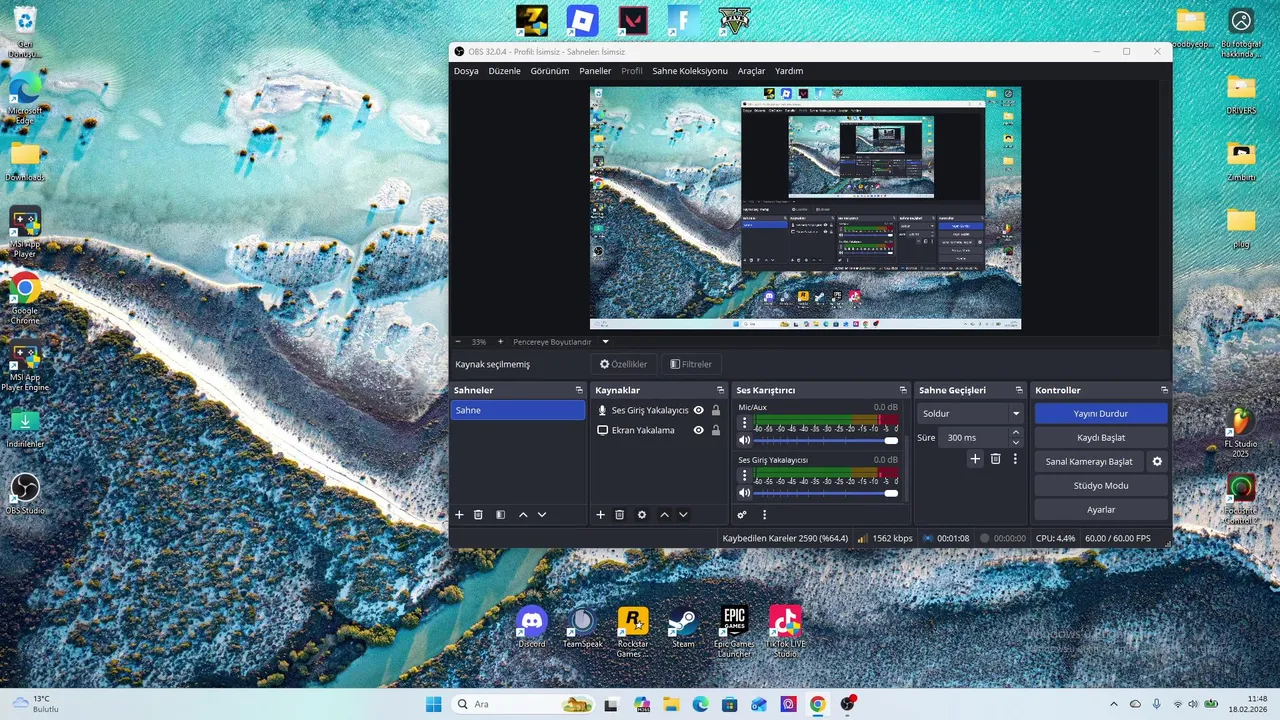Mute Ses Giriş Yakalayıcısı speaker icon
The image size is (1280, 720).
pos(744,493)
